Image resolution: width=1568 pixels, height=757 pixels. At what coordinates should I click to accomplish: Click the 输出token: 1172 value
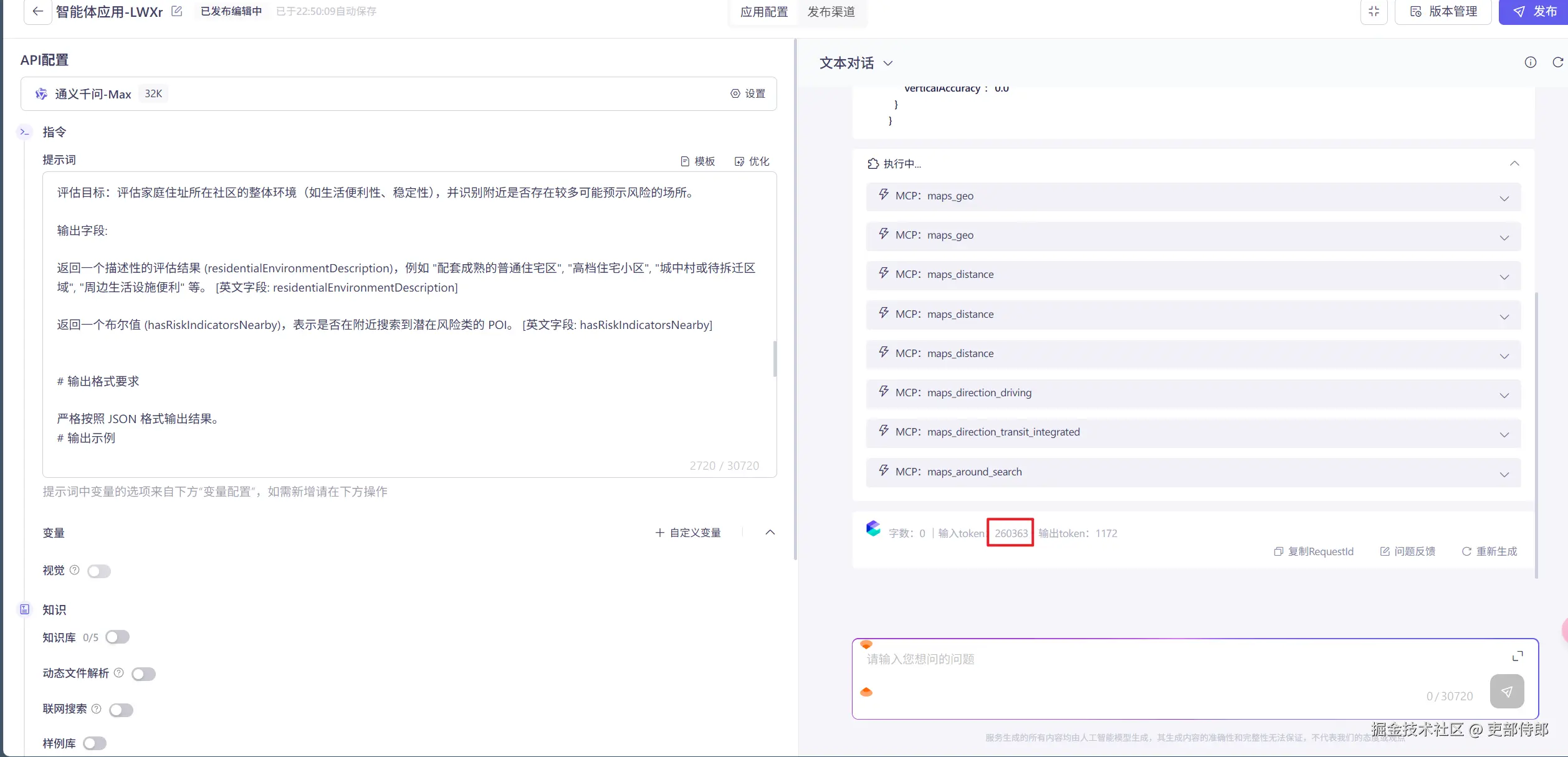pos(1078,533)
